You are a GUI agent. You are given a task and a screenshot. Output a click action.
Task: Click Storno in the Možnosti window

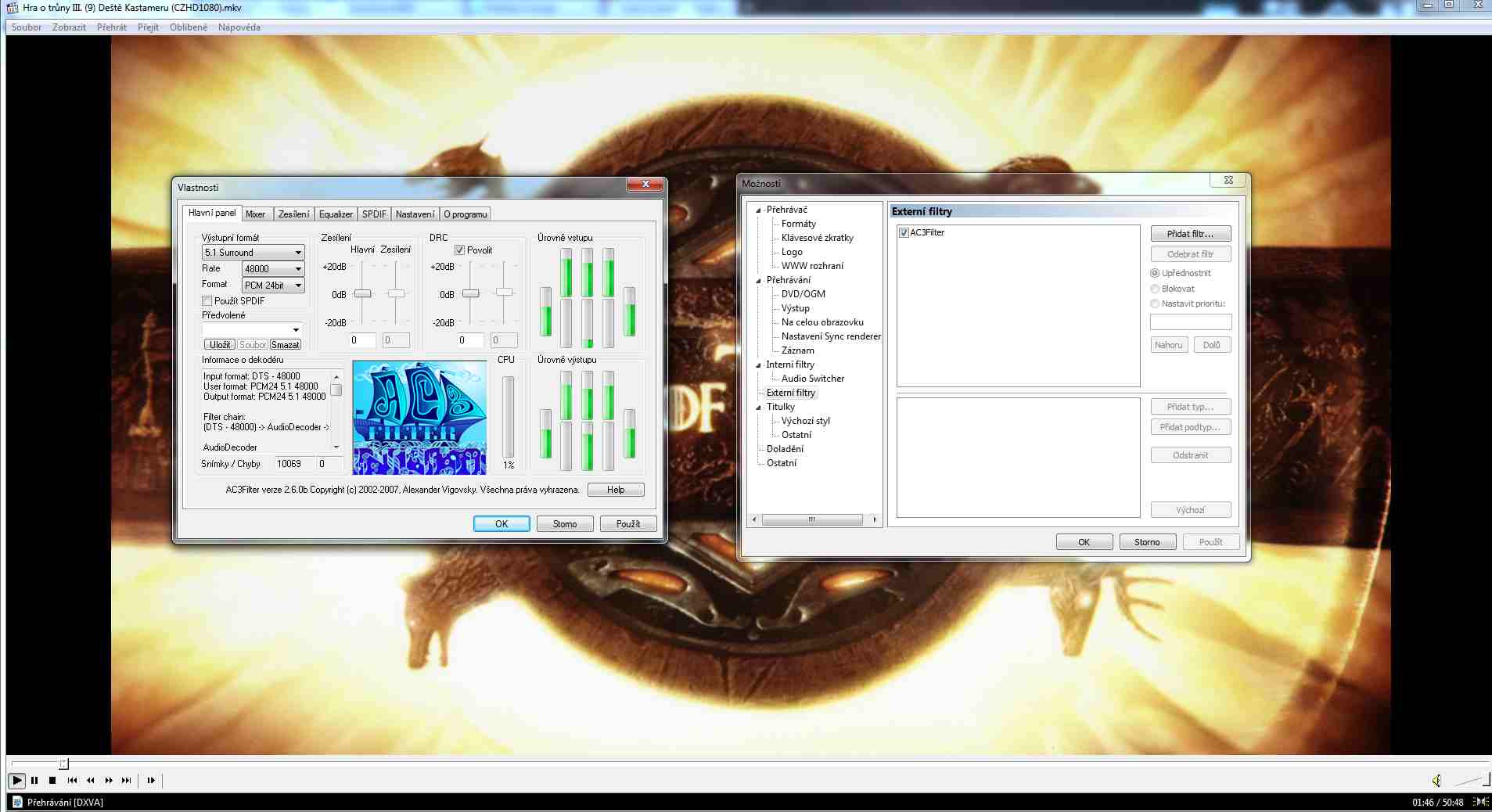point(1147,542)
